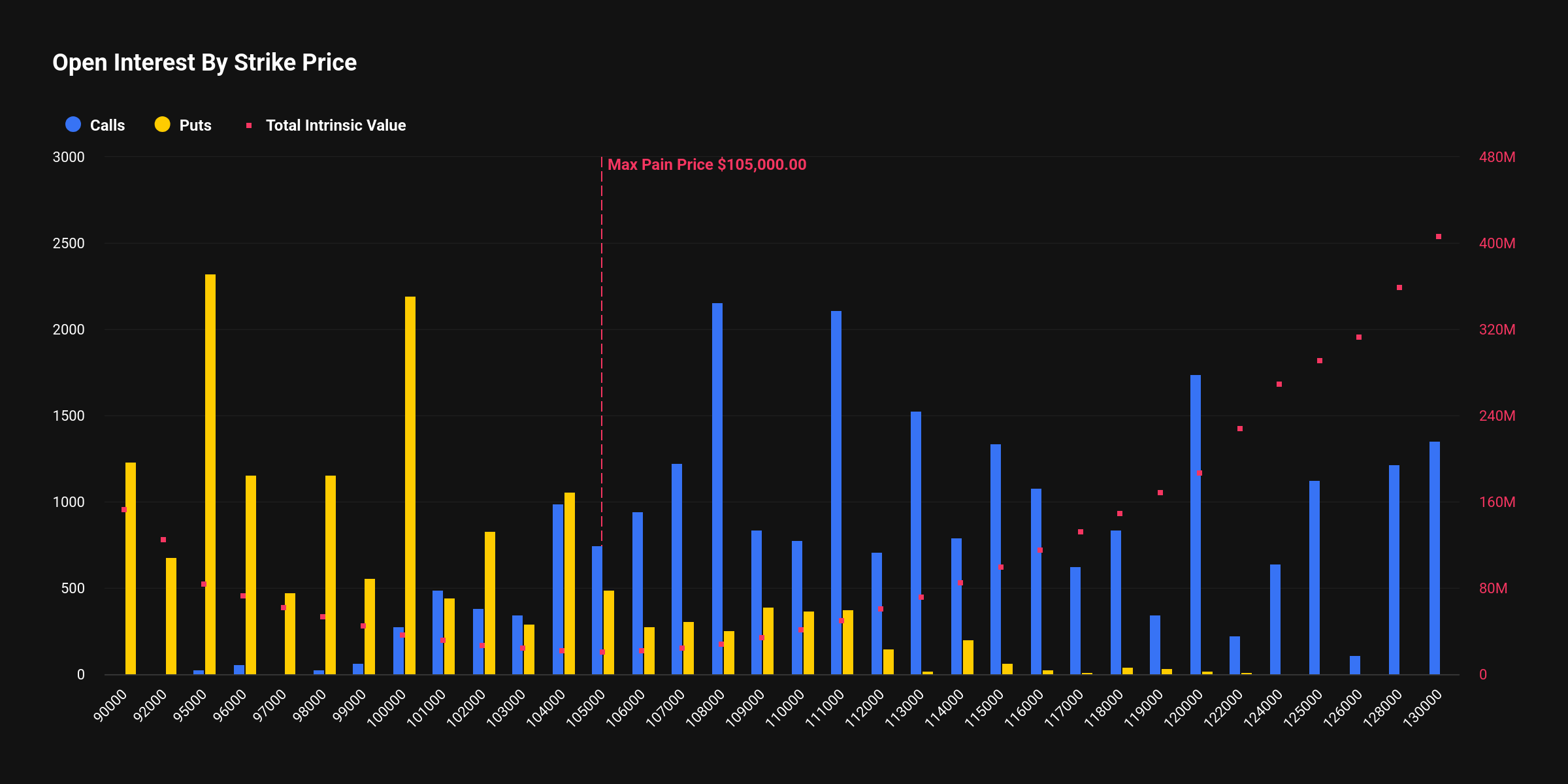Toggle the Puts legend series
Viewport: 1568px width, 784px height.
tap(195, 125)
